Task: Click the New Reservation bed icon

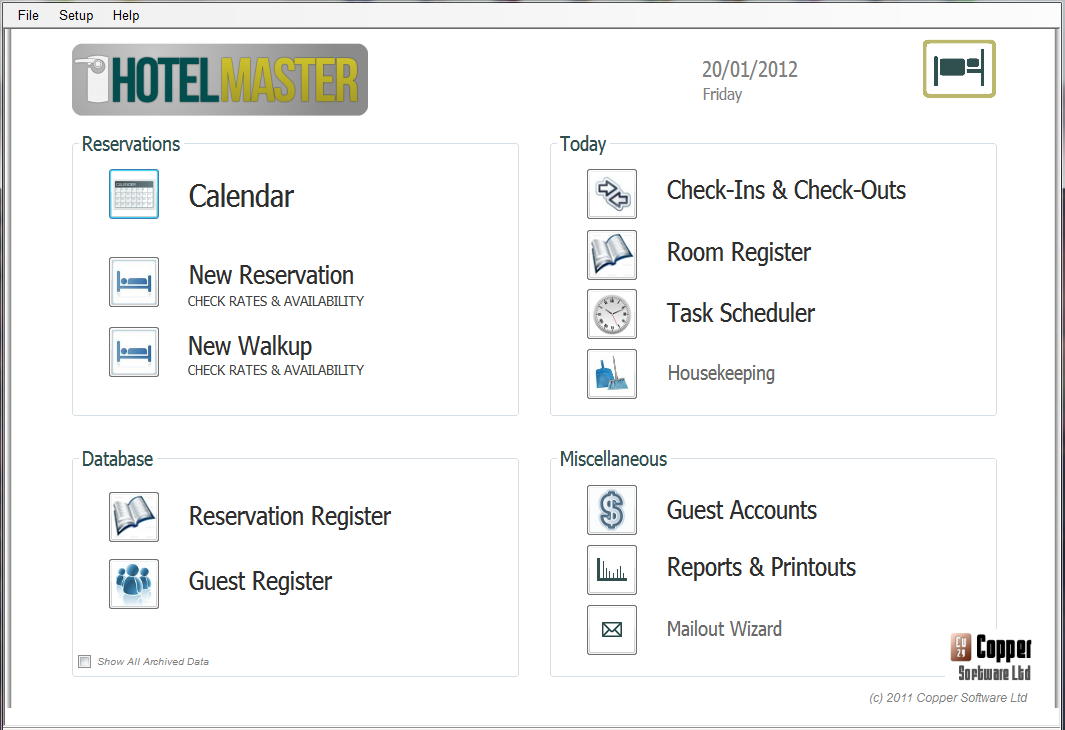Action: point(134,282)
